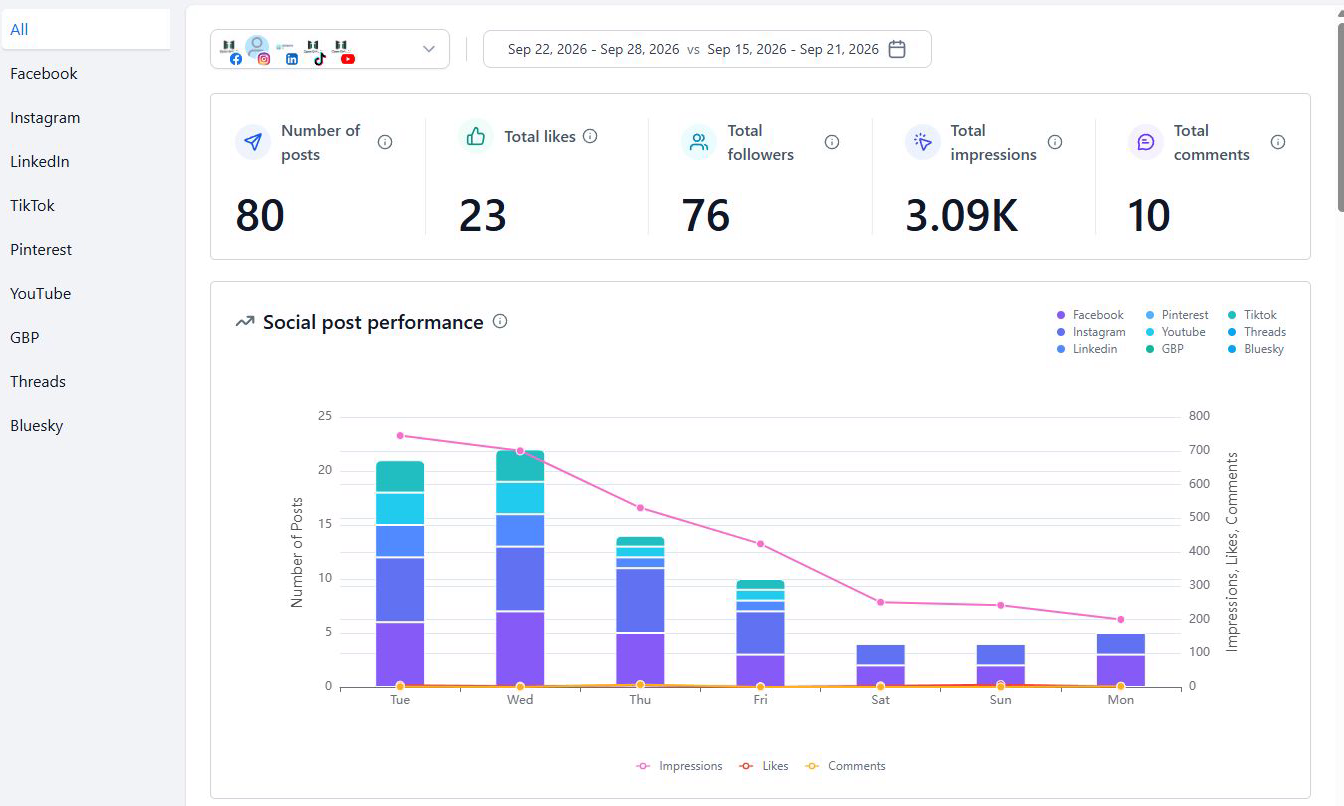Click the Fri impressions data point
The height and width of the screenshot is (806, 1344).
click(760, 544)
